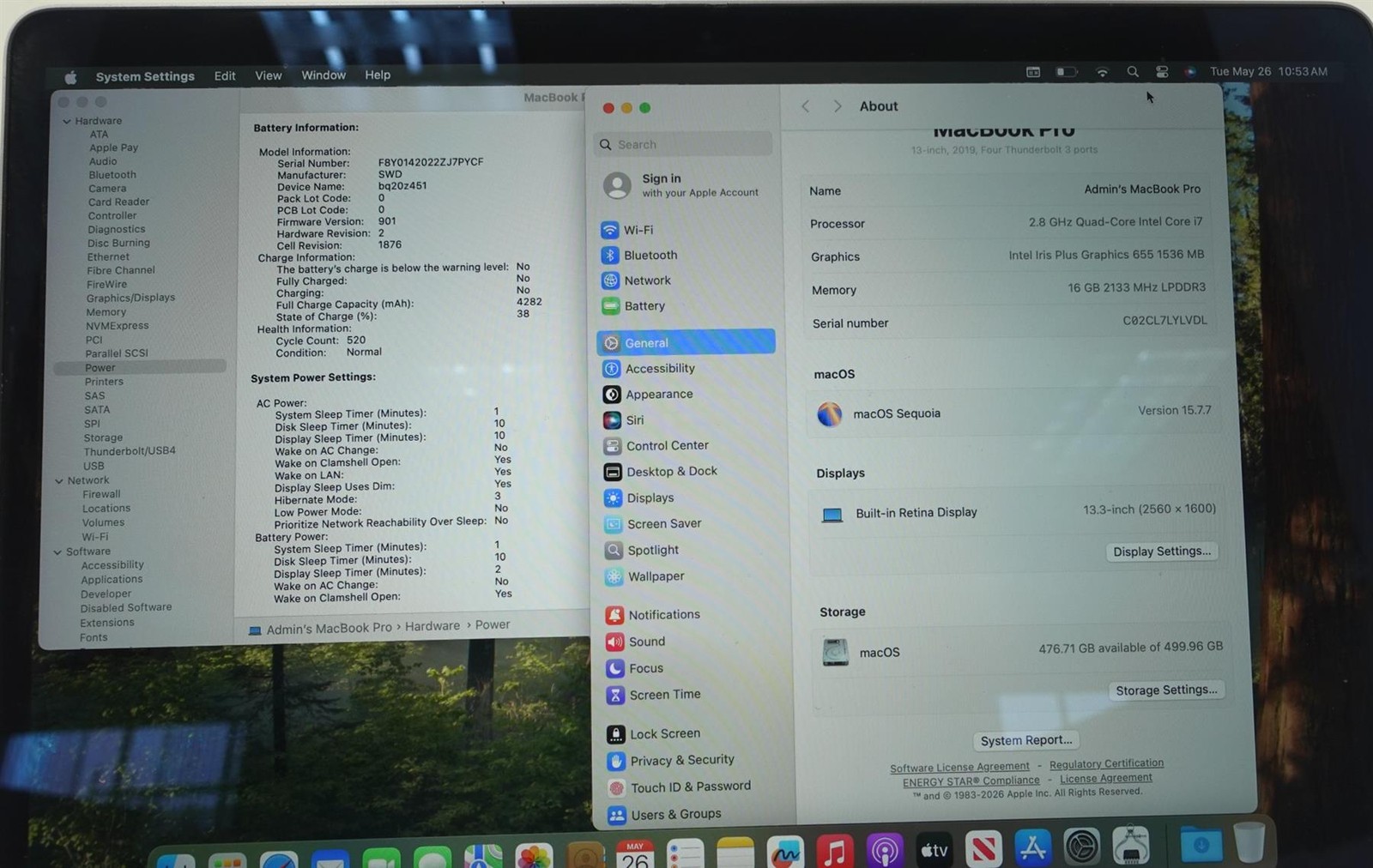The image size is (1373, 868).
Task: Open the Edit menu
Action: 225,75
